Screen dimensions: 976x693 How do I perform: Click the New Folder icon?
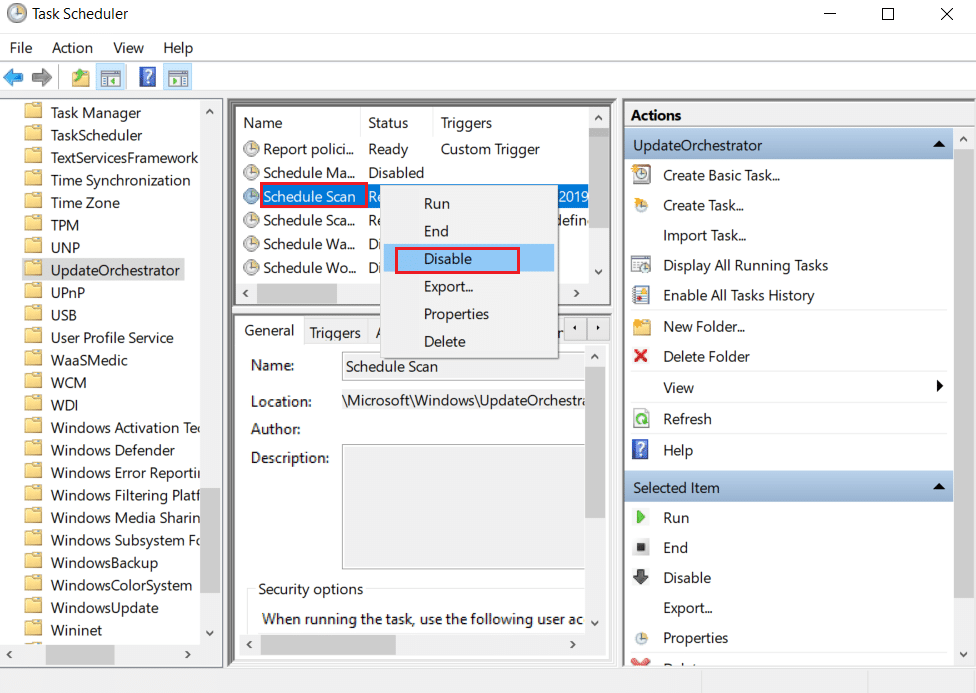coord(641,326)
